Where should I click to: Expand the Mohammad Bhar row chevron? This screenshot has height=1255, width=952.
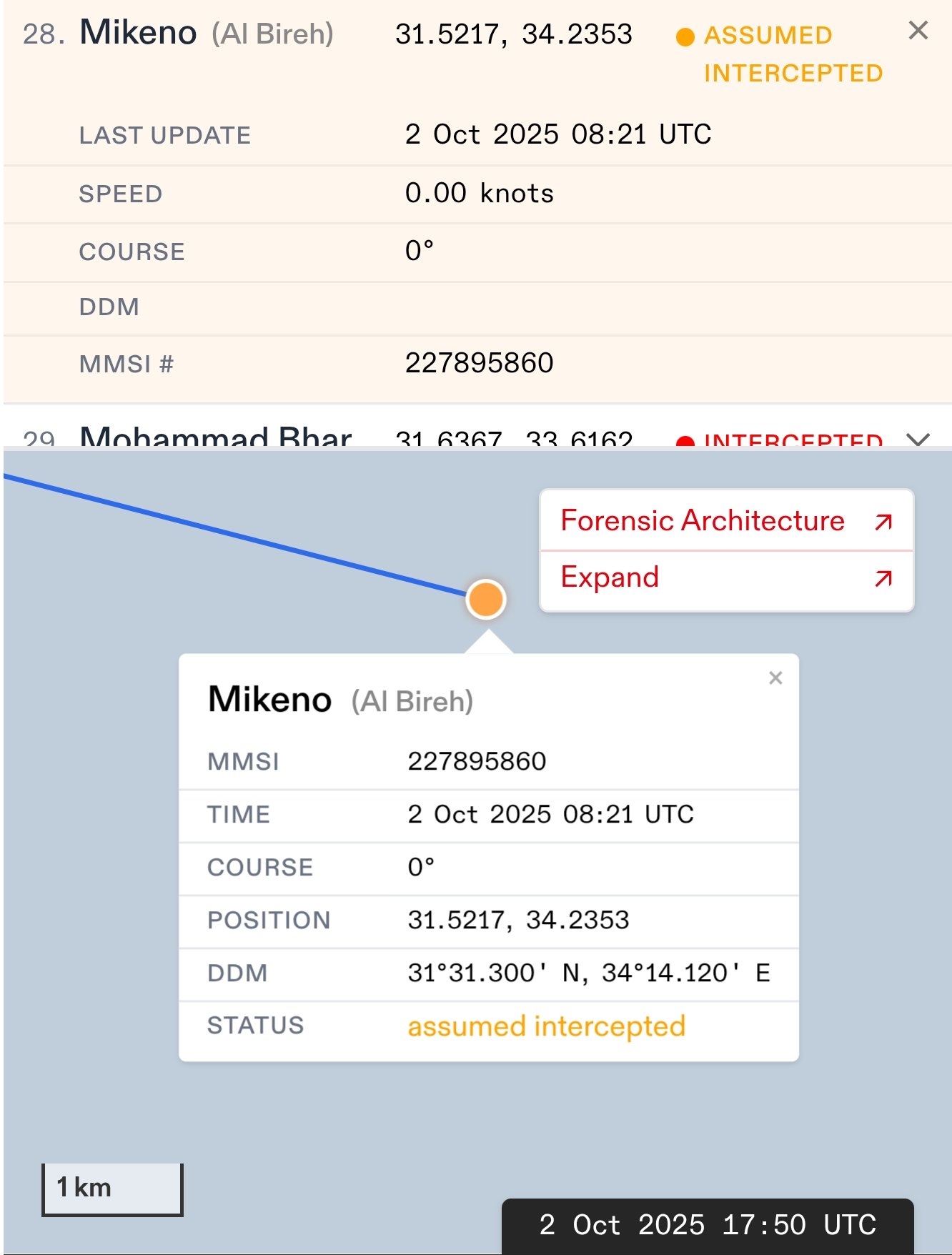pos(918,439)
